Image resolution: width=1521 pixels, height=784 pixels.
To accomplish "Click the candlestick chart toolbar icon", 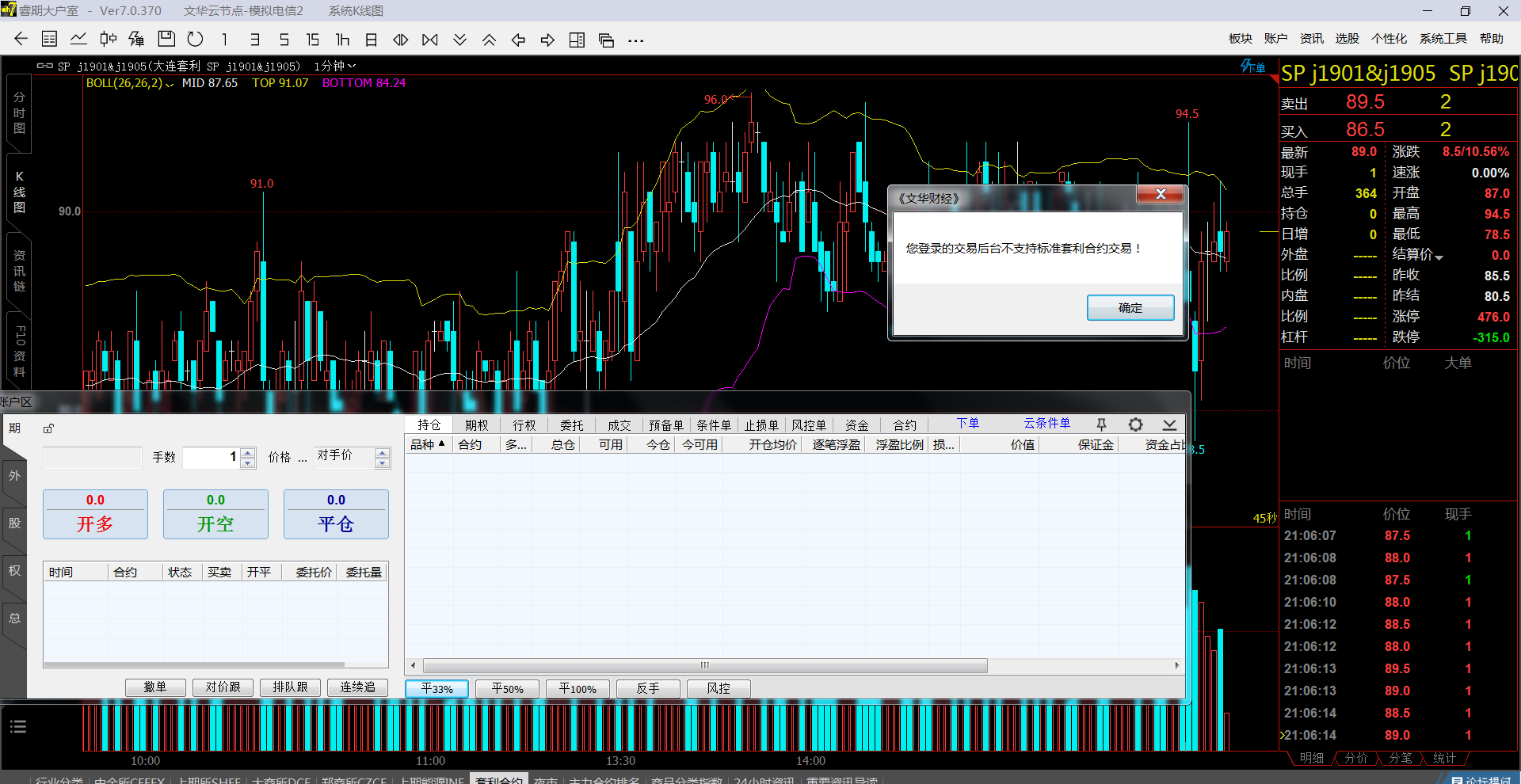I will 108,39.
